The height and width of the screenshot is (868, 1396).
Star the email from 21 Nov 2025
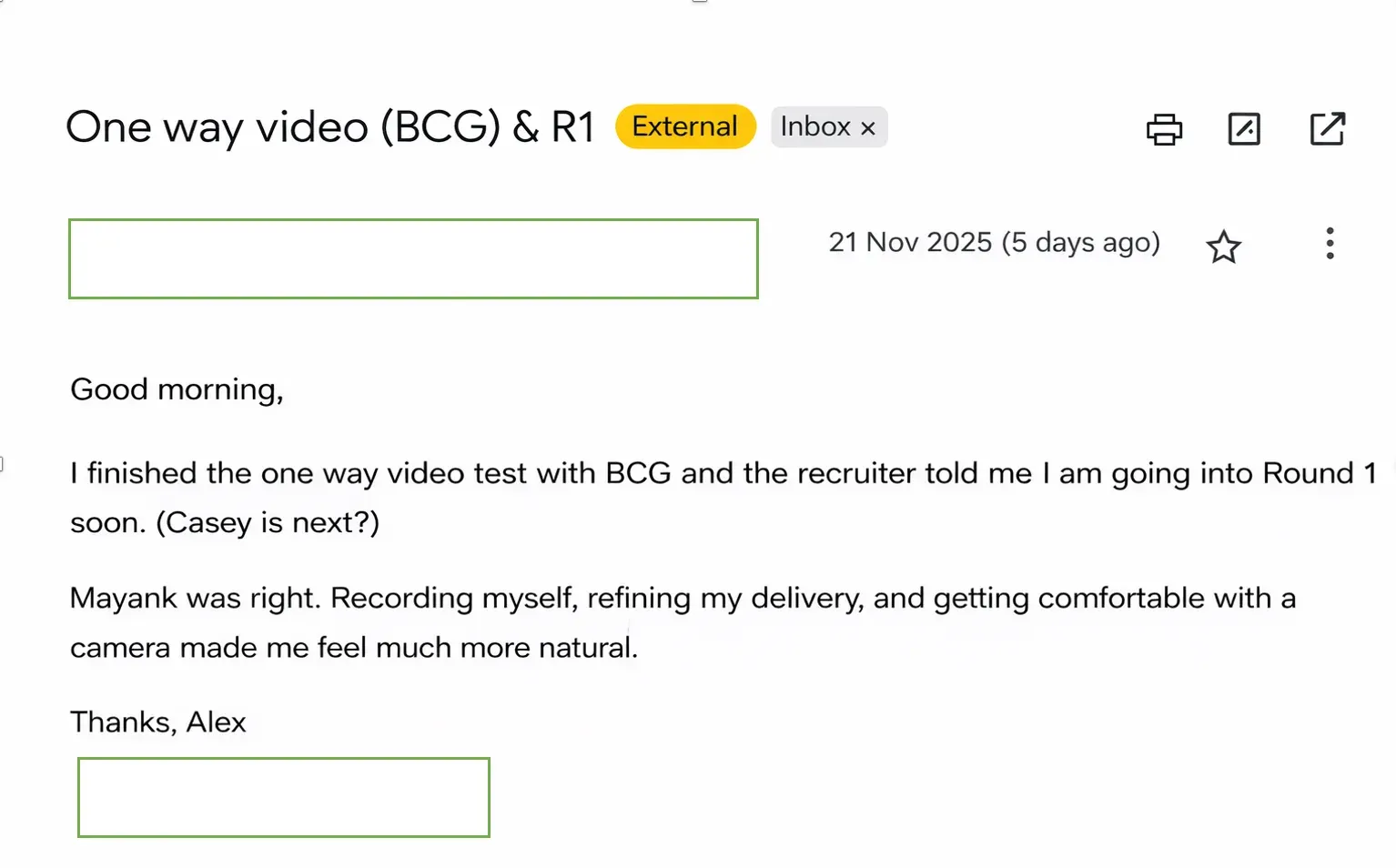click(1223, 247)
